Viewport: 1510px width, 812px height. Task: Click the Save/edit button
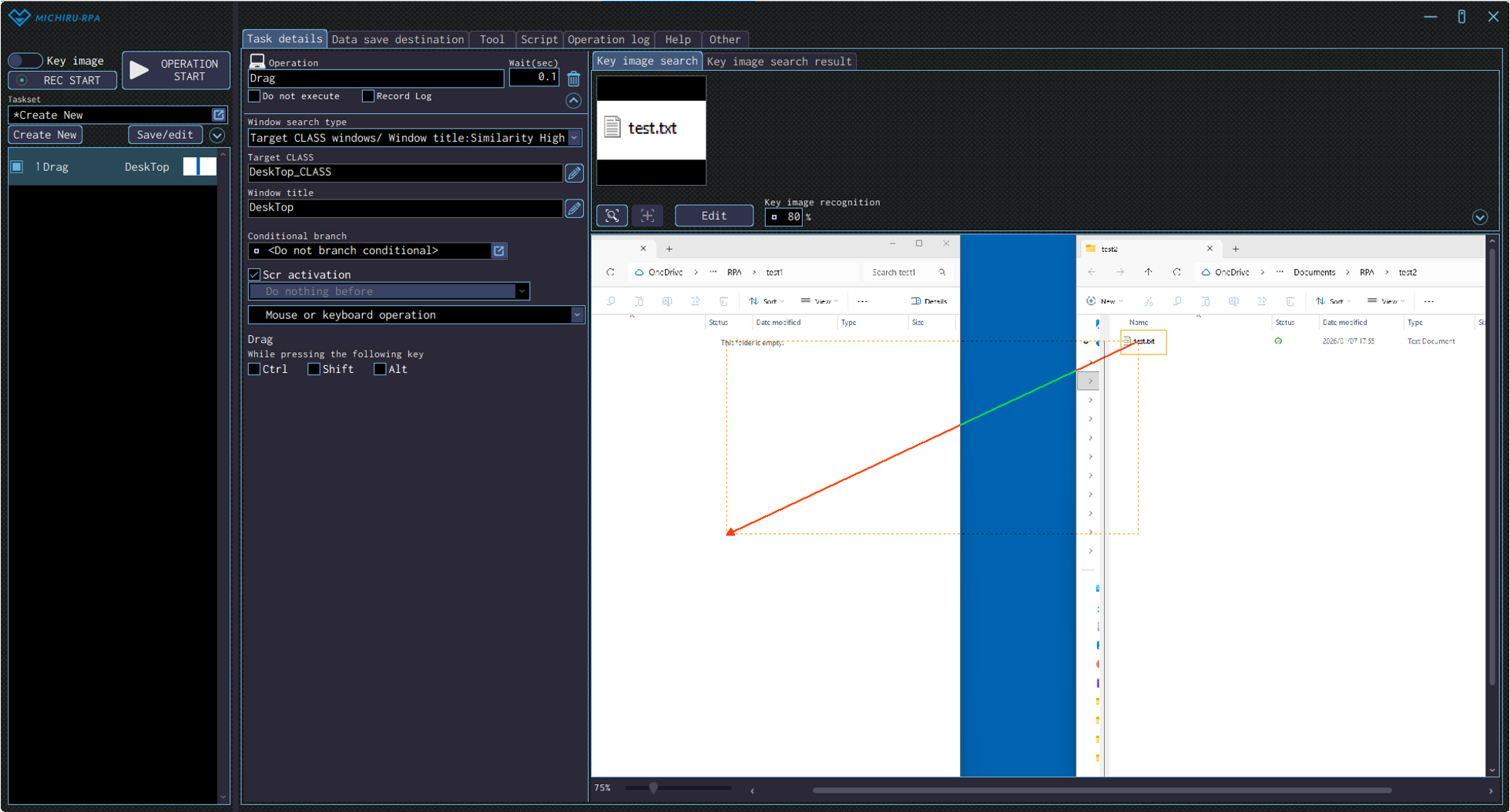[x=165, y=135]
